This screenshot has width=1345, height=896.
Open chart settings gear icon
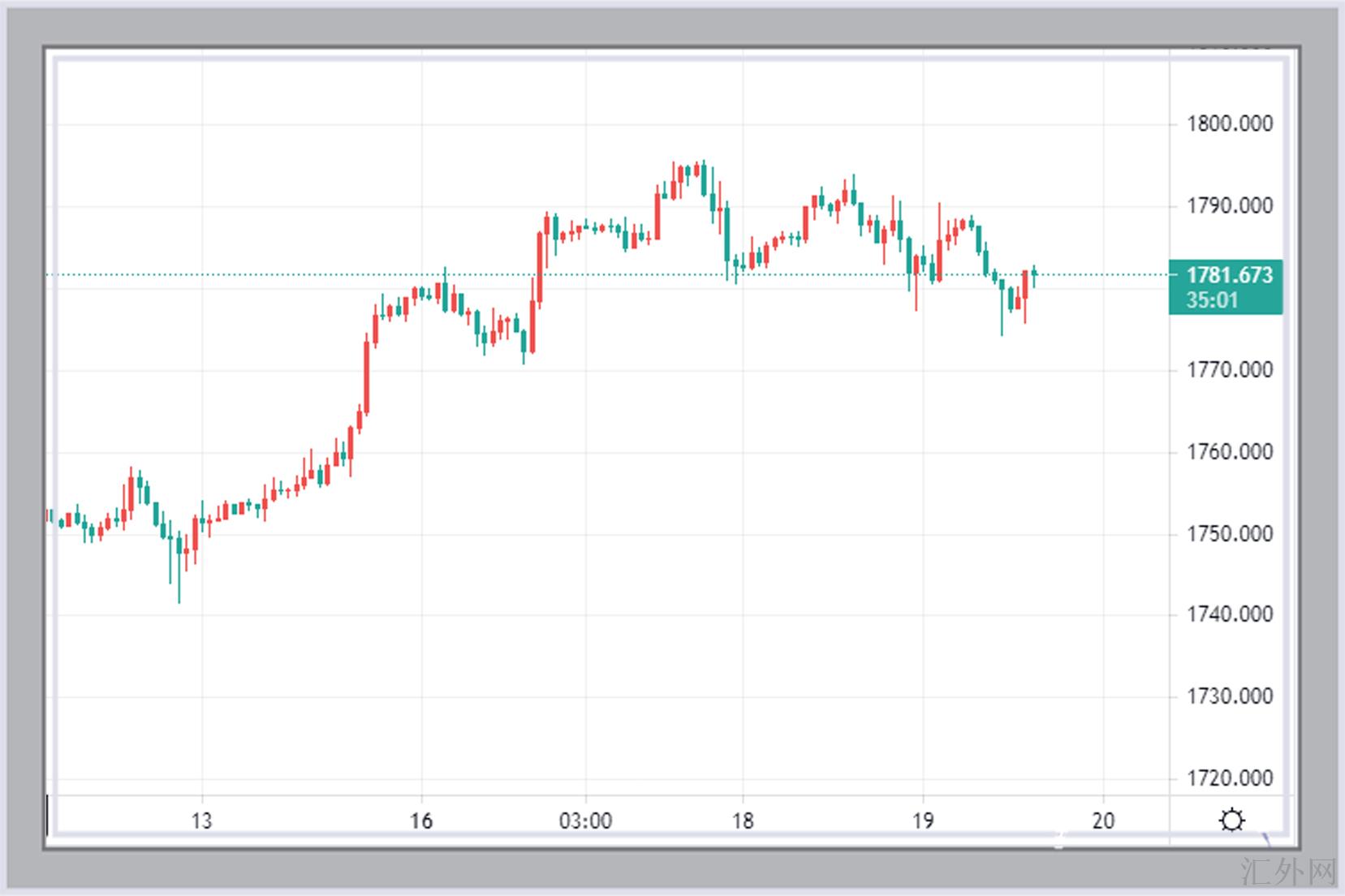(1232, 821)
